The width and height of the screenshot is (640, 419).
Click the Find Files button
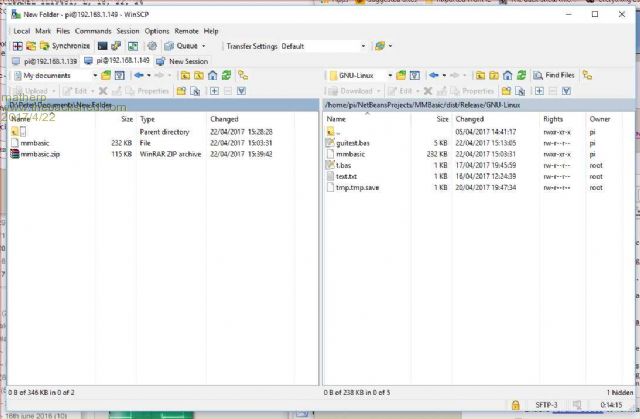pyautogui.click(x=554, y=75)
